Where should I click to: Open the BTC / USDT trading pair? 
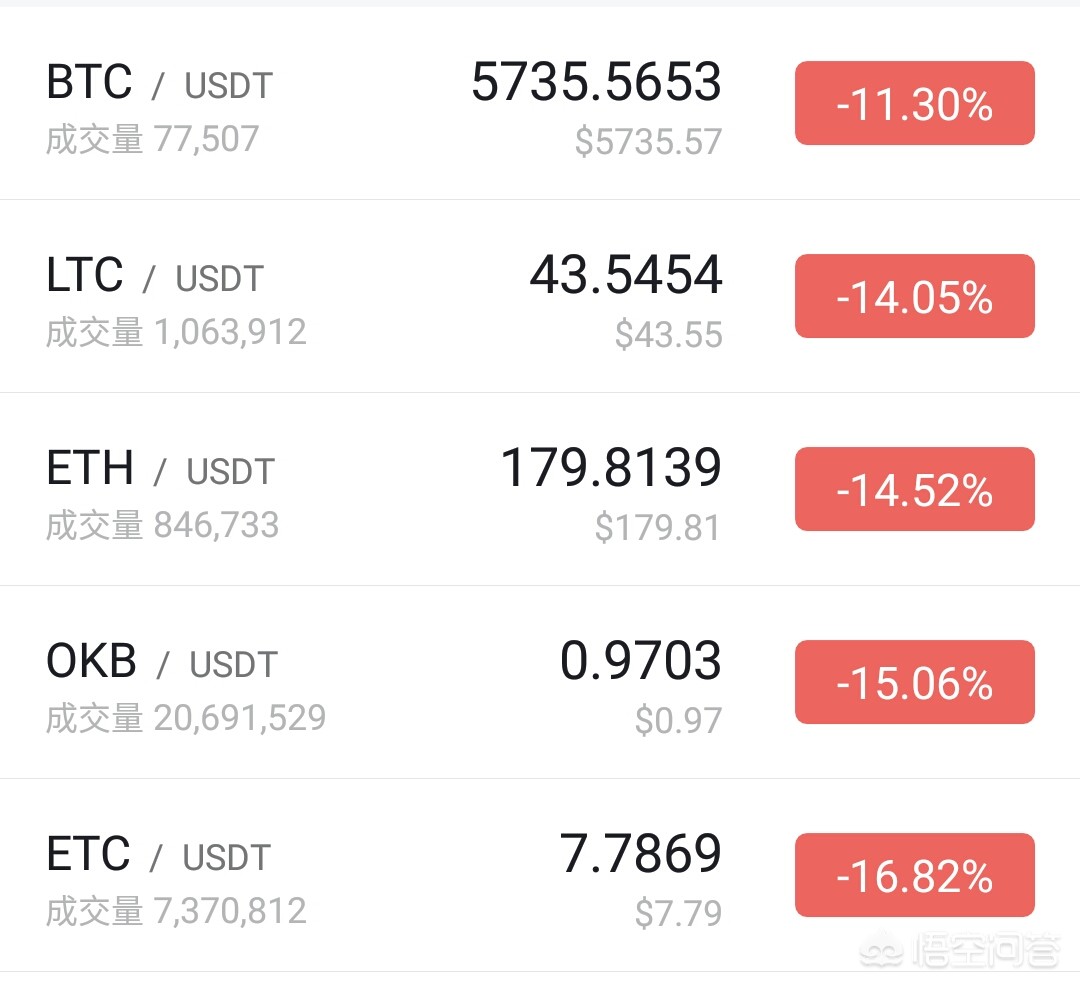(159, 83)
